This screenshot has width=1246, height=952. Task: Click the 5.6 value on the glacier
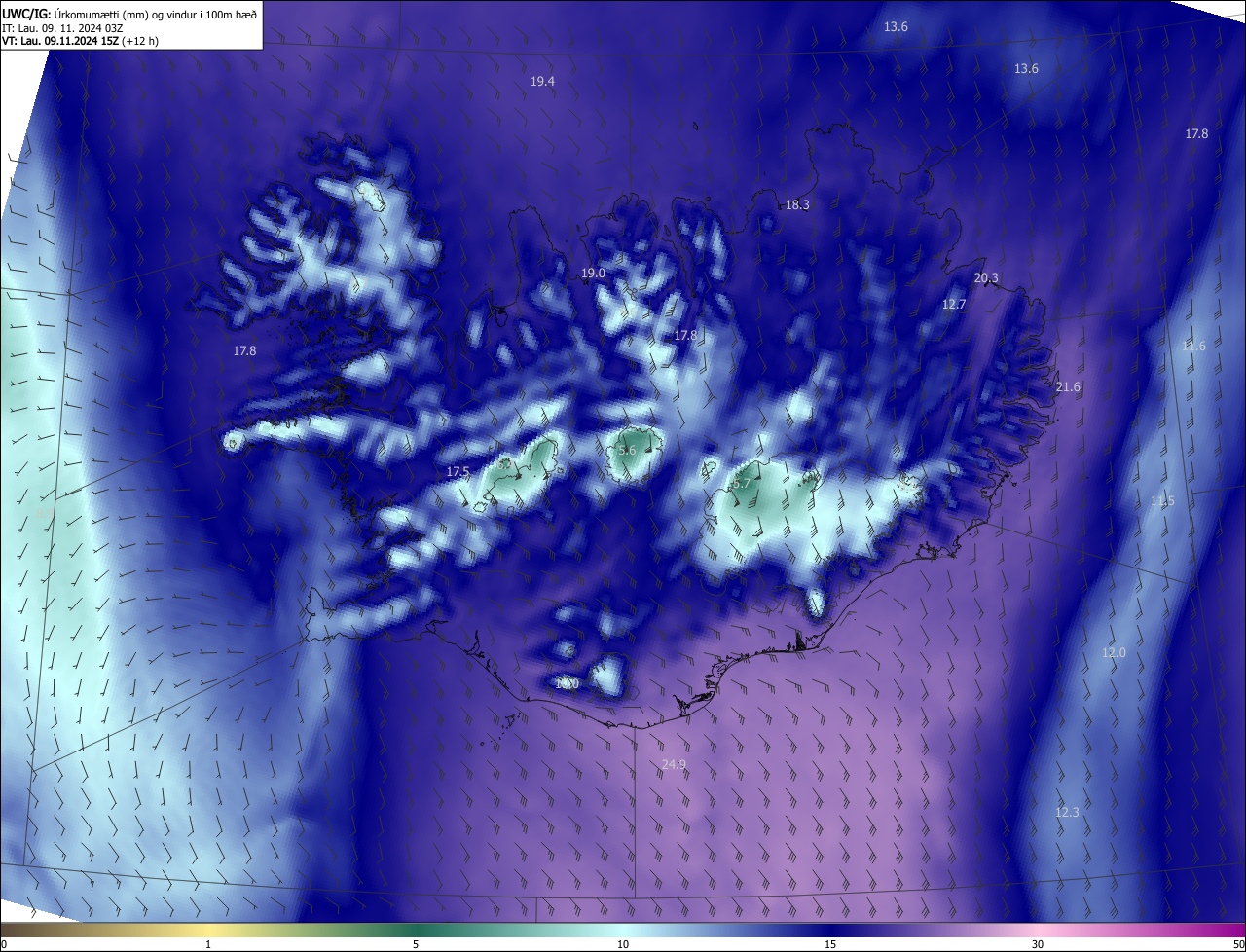[x=627, y=451]
